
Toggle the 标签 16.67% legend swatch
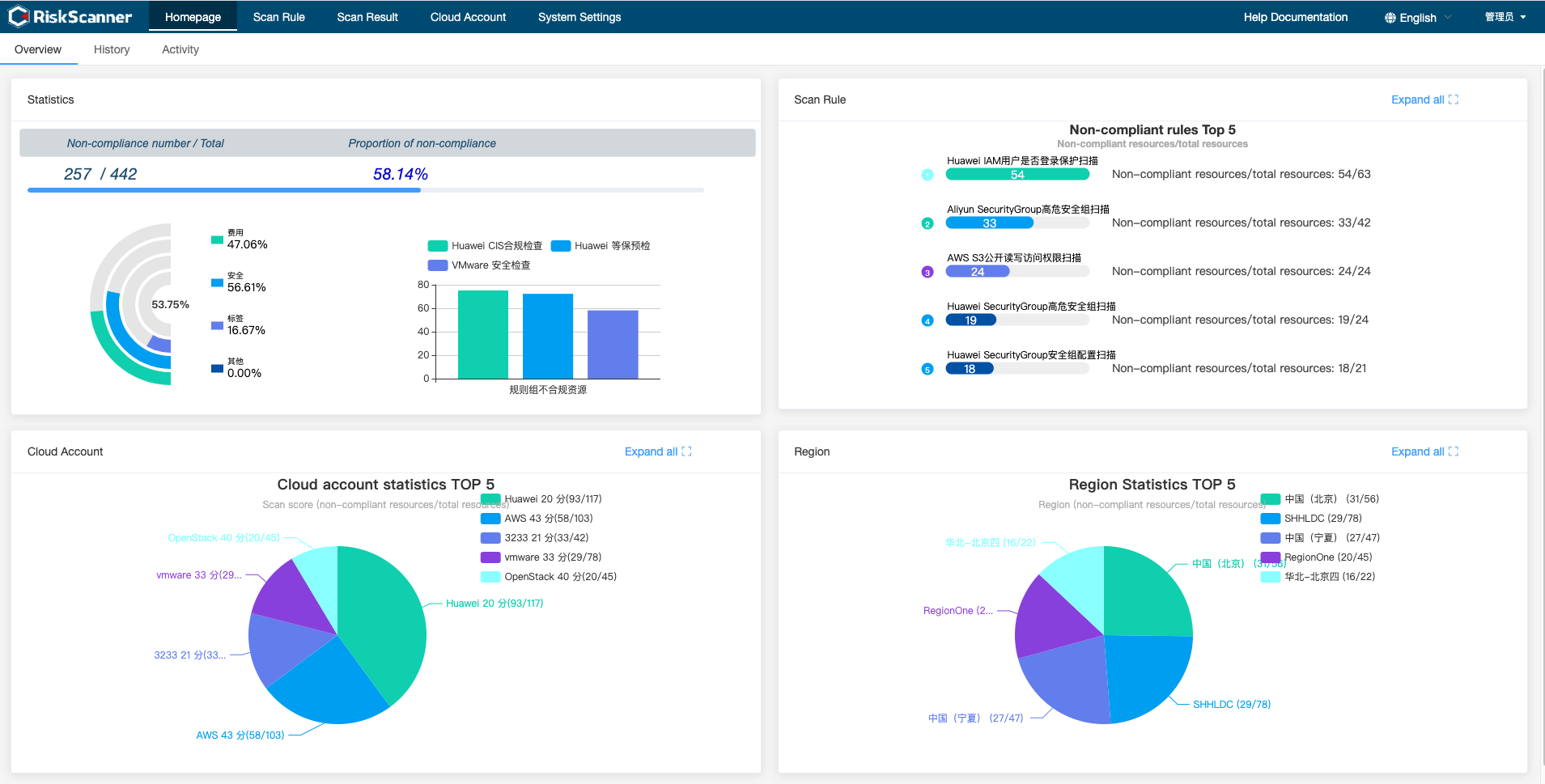217,325
